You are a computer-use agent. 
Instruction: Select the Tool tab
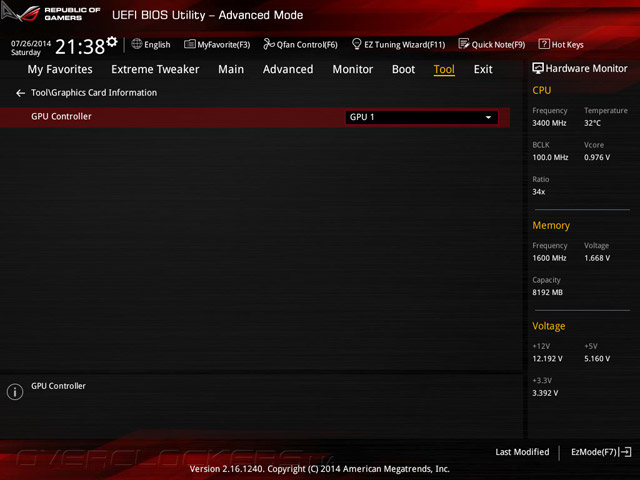click(444, 69)
